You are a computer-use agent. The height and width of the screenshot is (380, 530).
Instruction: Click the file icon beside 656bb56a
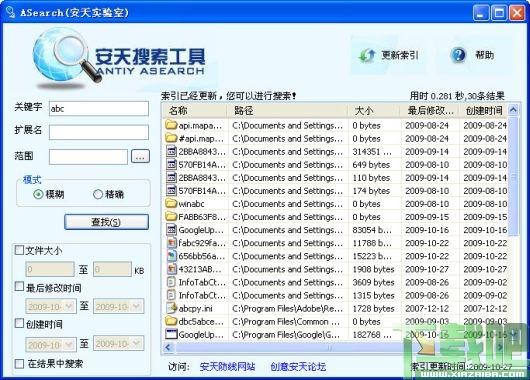tap(172, 256)
